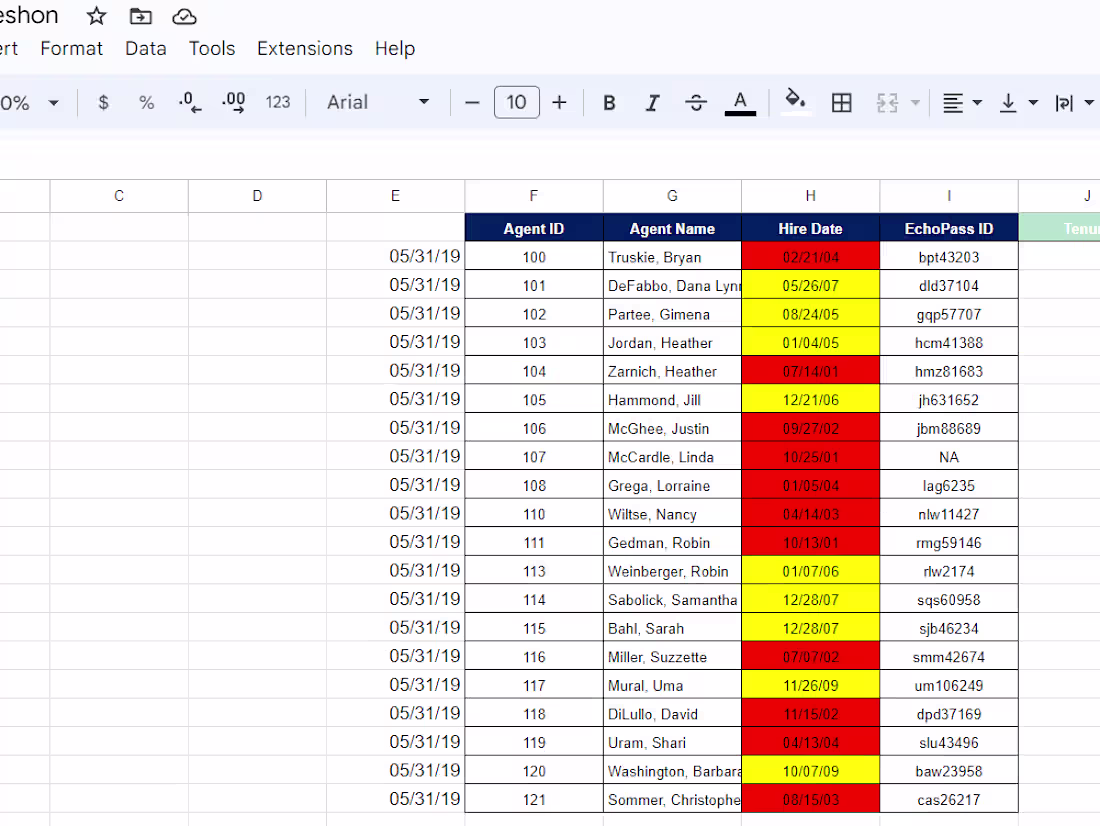Click the font size field
Viewport: 1100px width, 826px height.
pyautogui.click(x=516, y=102)
